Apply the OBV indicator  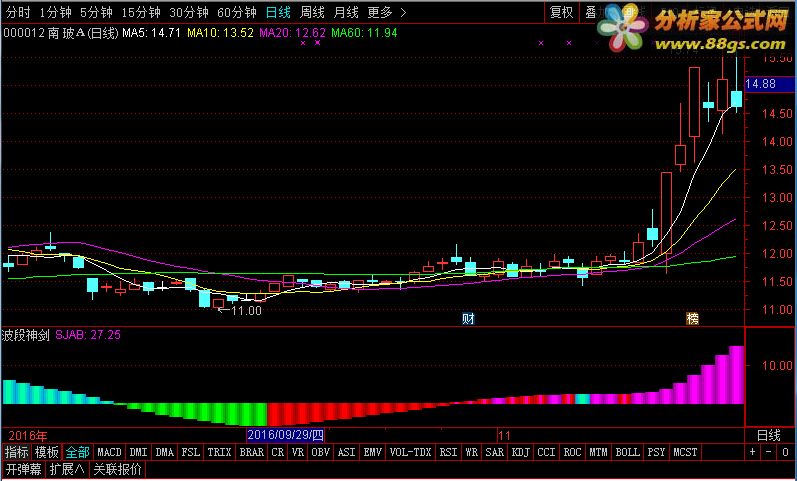click(320, 452)
